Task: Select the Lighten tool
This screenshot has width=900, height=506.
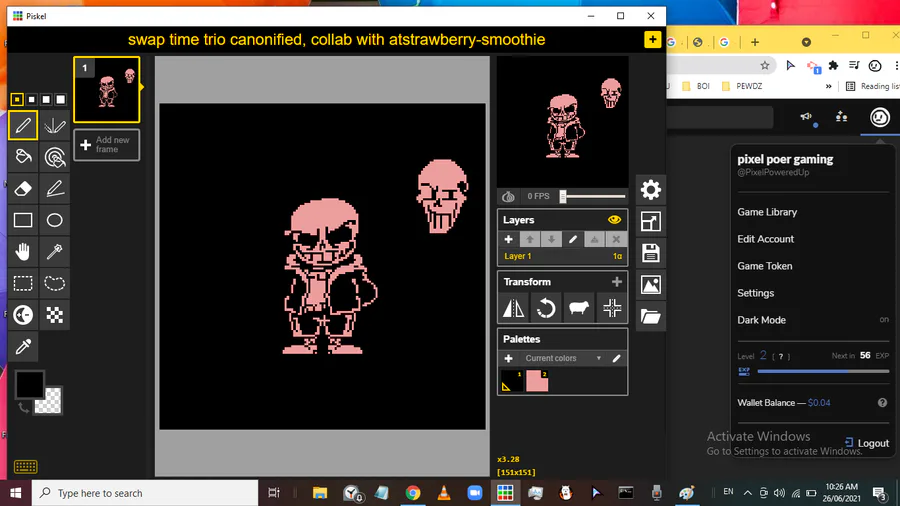Action: pyautogui.click(x=23, y=314)
